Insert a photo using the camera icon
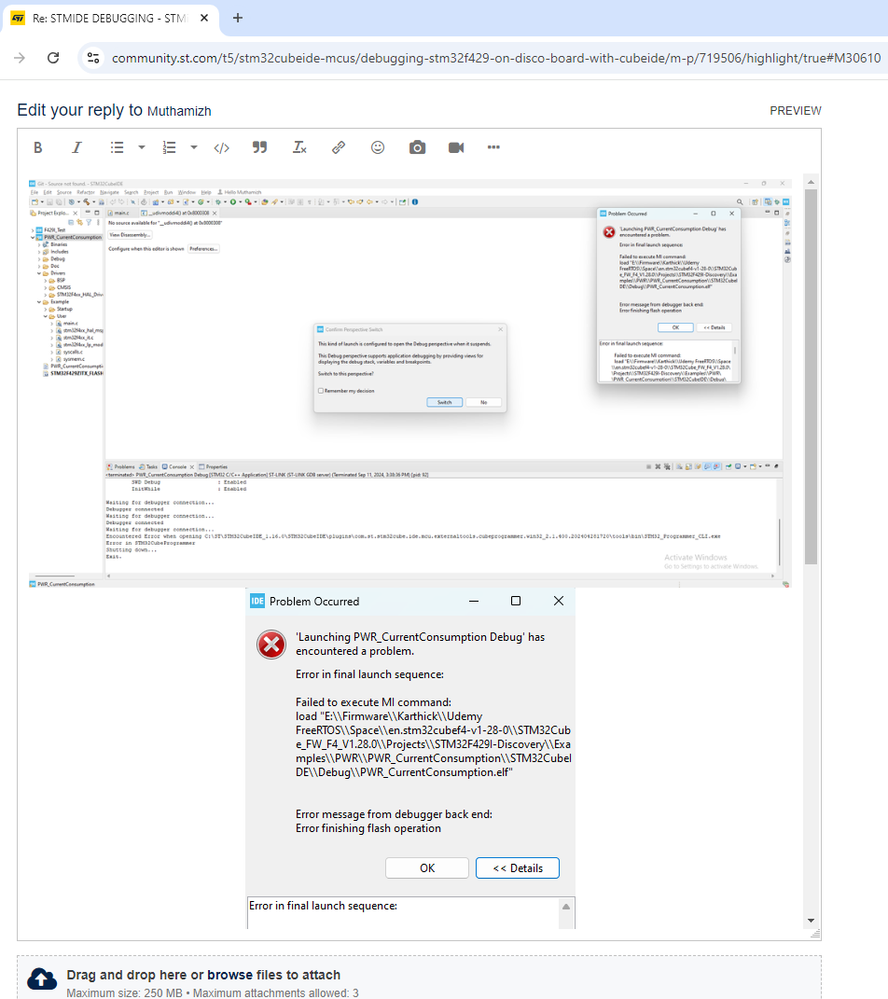Viewport: 888px width, 999px height. (417, 148)
